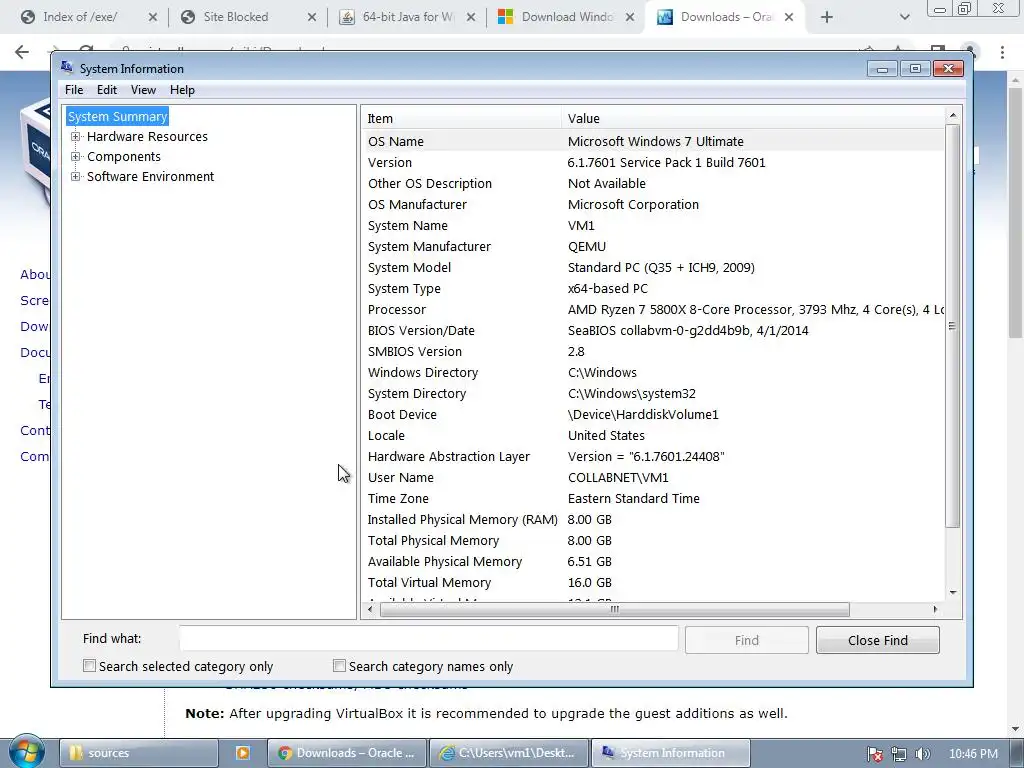This screenshot has height=768, width=1024.
Task: Switch to Chrome 'Downloads – Oracle' taskbar button
Action: tap(347, 753)
